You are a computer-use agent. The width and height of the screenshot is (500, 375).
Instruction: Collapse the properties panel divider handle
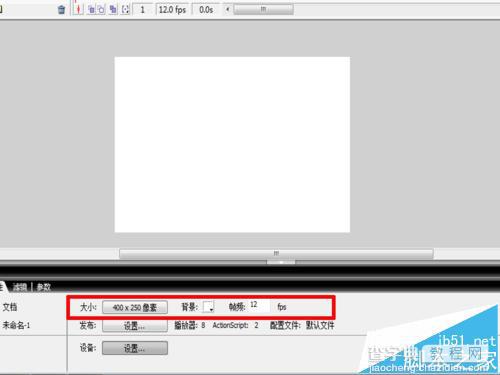[x=281, y=262]
